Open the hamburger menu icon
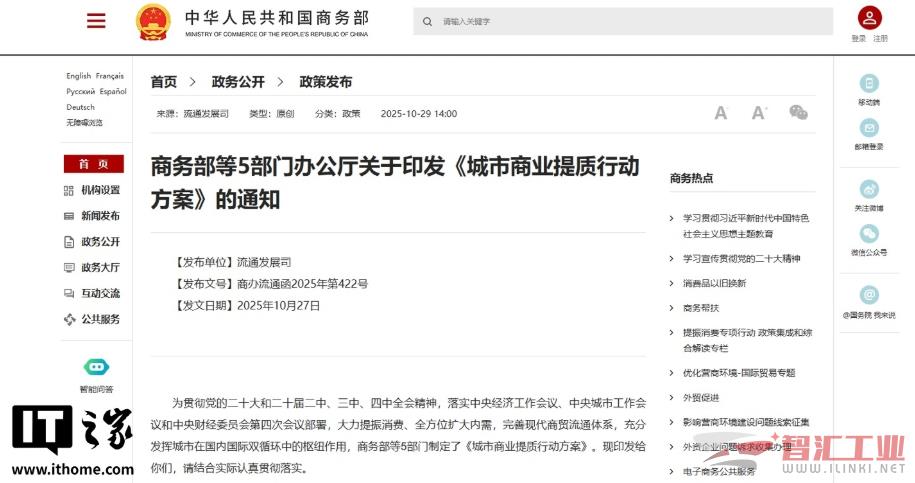Screen dimensions: 915x483 coord(96,21)
